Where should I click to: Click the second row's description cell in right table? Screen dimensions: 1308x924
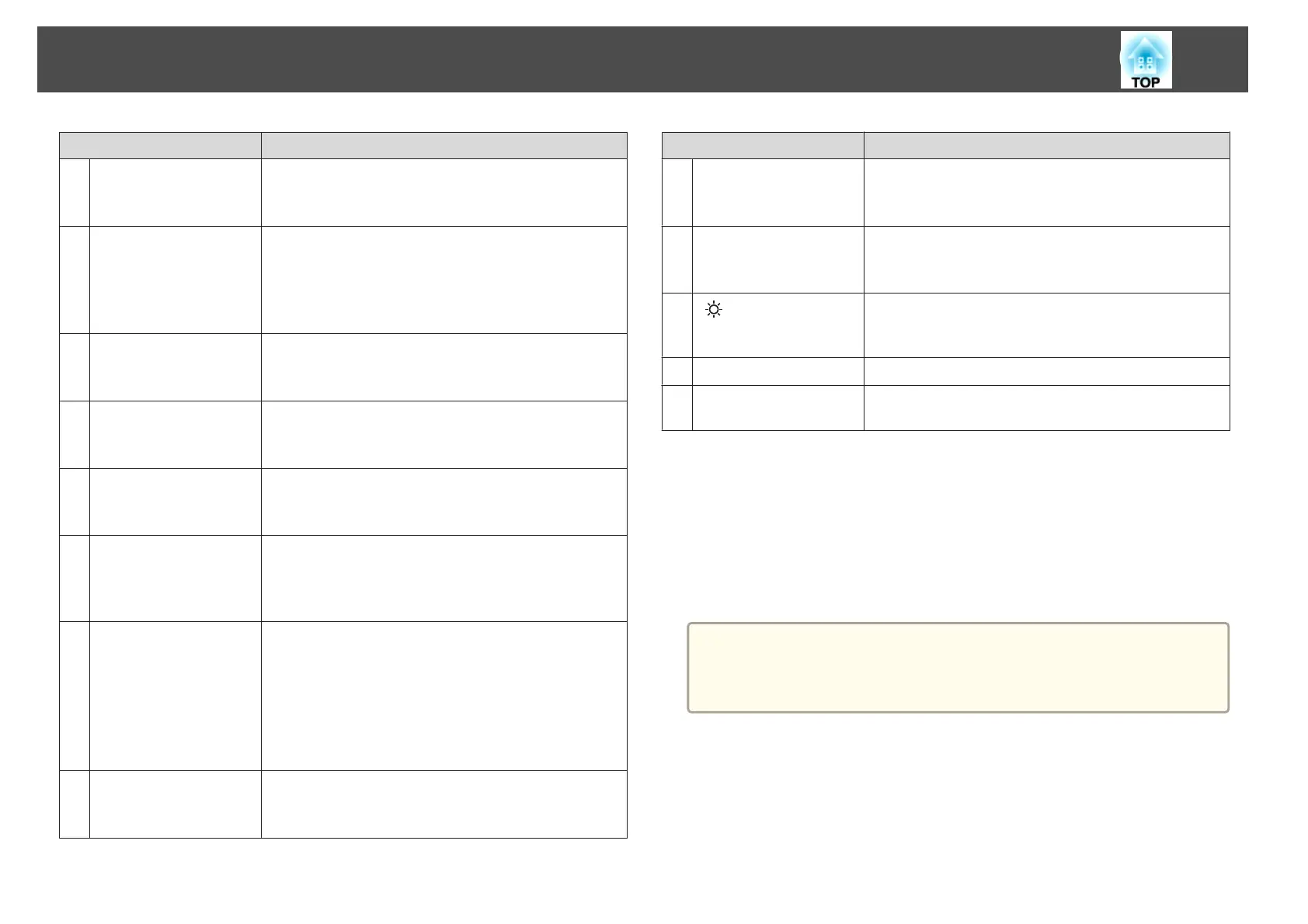[1047, 259]
